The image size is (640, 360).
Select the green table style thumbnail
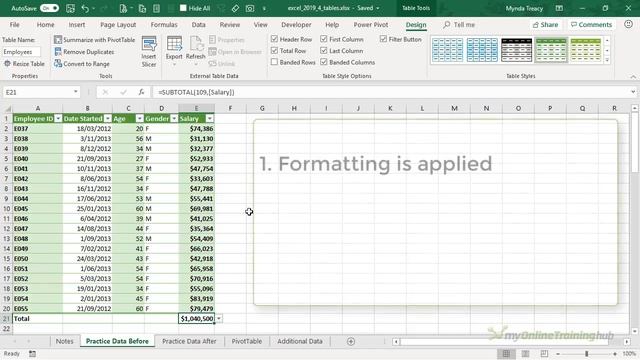pos(551,50)
